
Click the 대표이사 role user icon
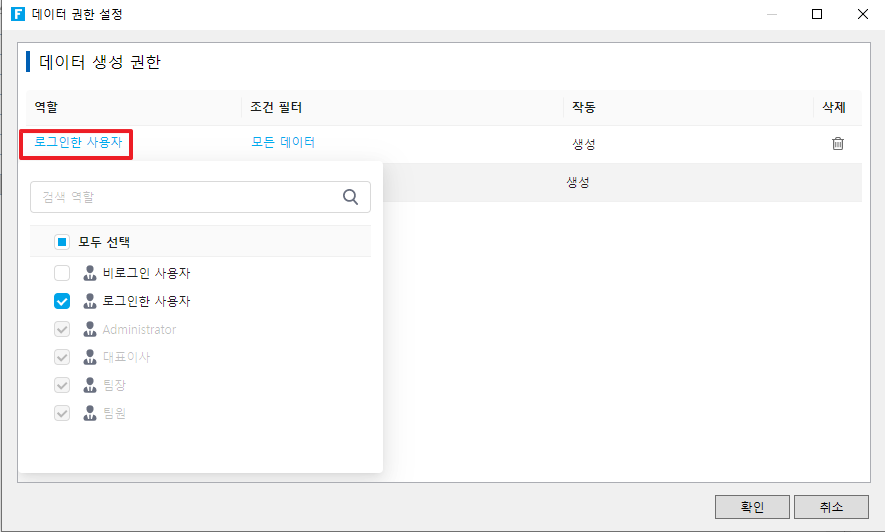pyautogui.click(x=90, y=357)
